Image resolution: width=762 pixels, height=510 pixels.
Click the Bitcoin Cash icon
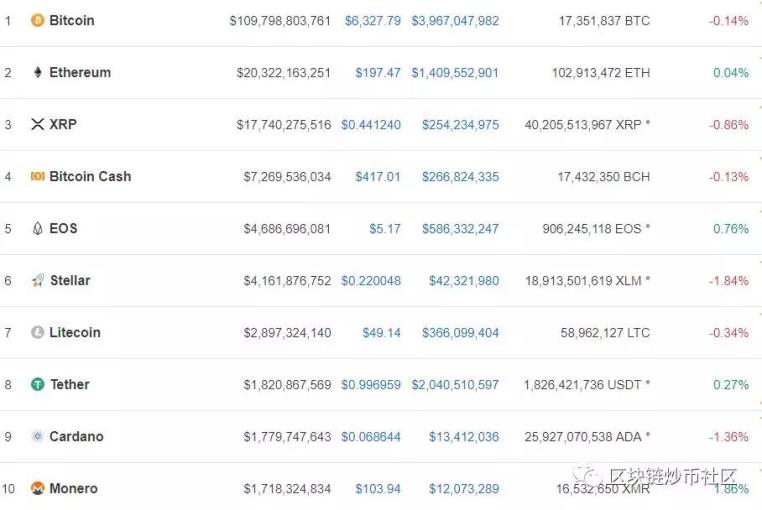38,176
